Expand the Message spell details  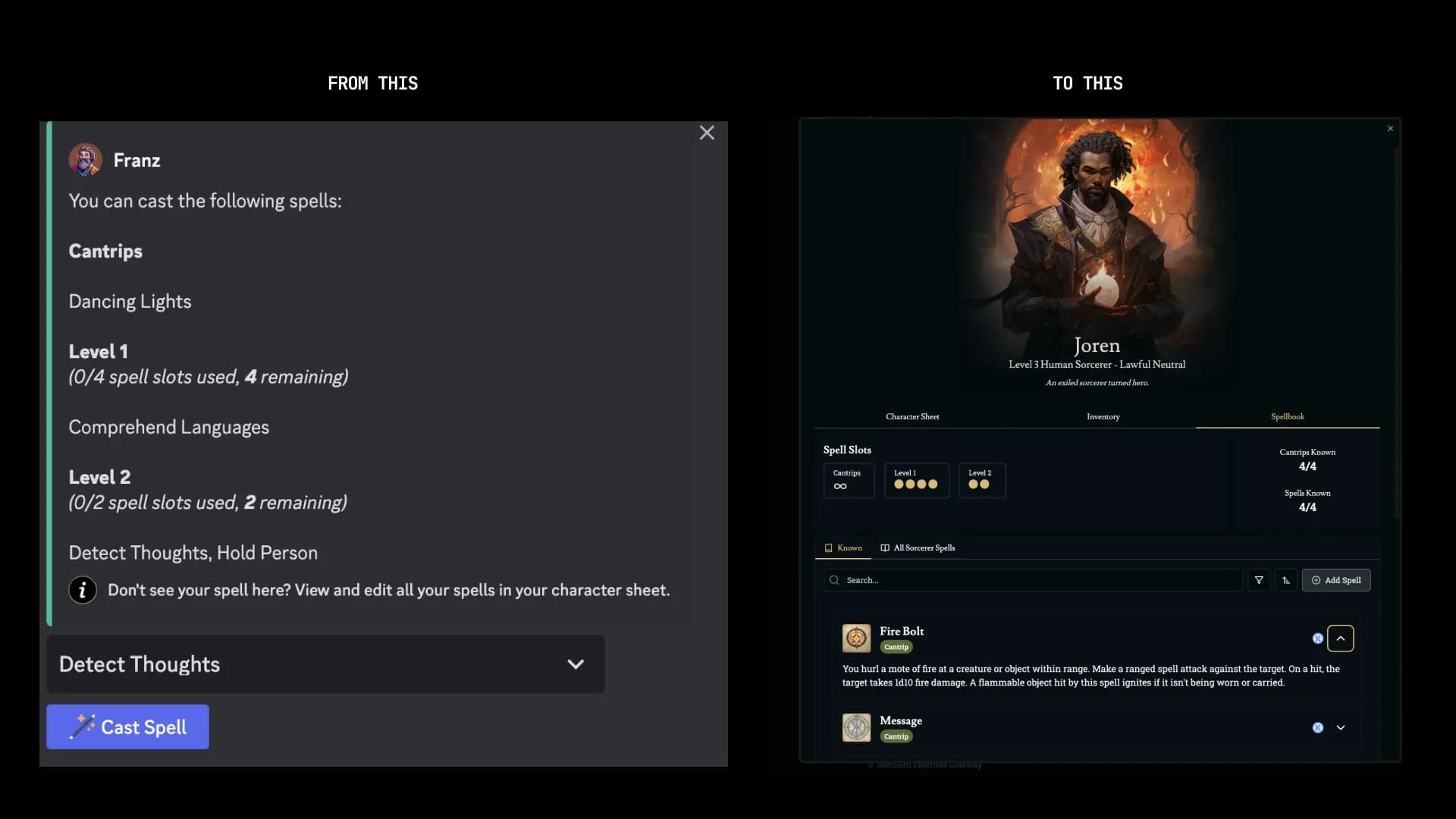(x=1341, y=728)
